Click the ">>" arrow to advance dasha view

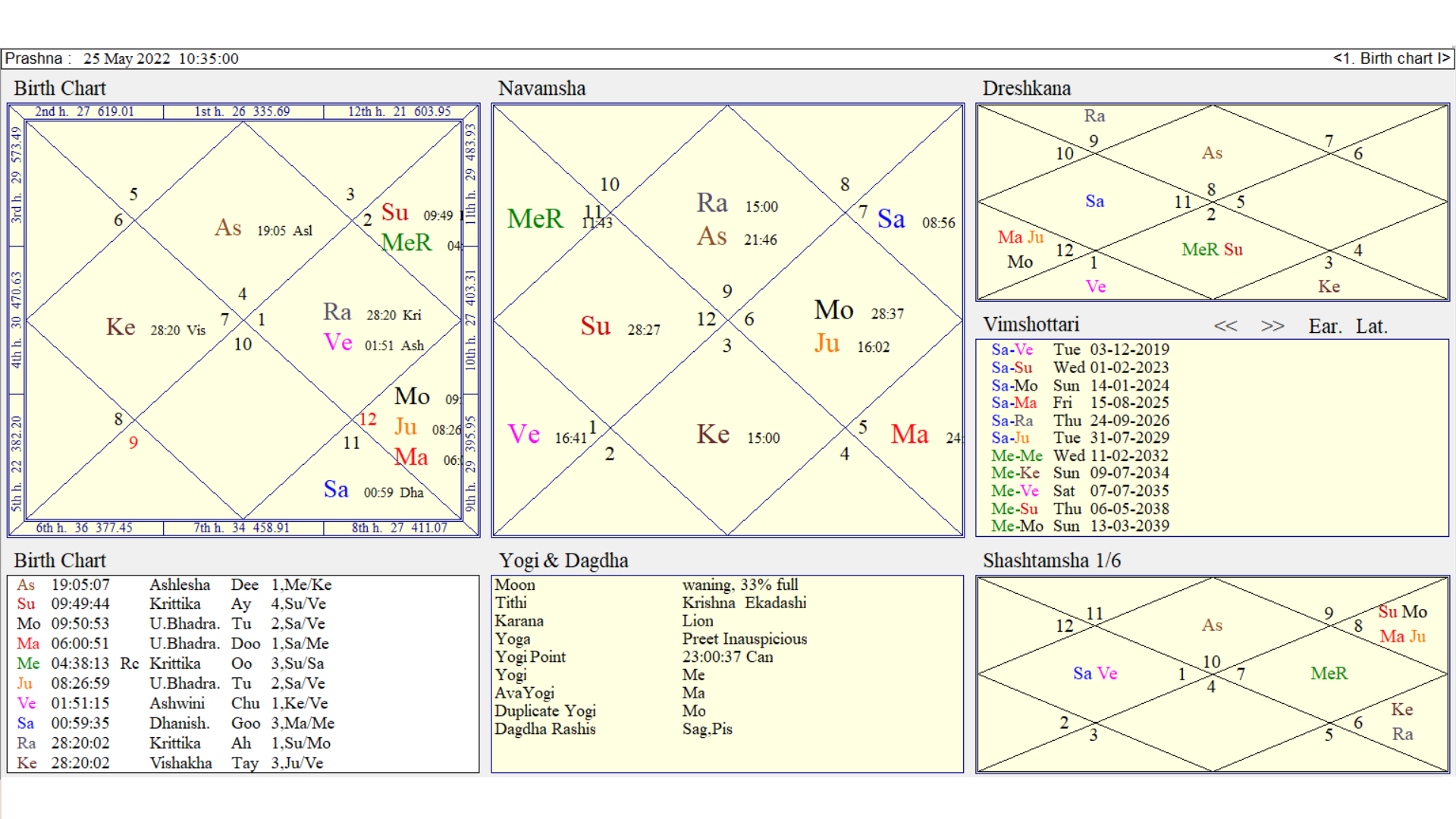tap(1272, 325)
